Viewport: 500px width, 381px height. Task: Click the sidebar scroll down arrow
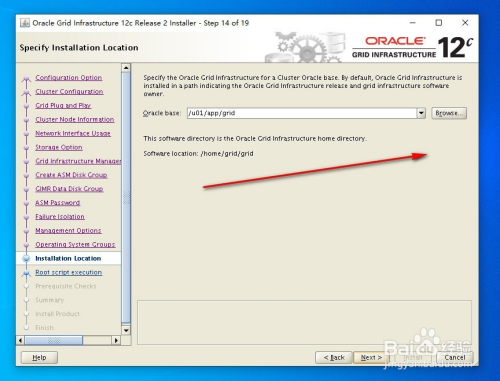point(126,330)
